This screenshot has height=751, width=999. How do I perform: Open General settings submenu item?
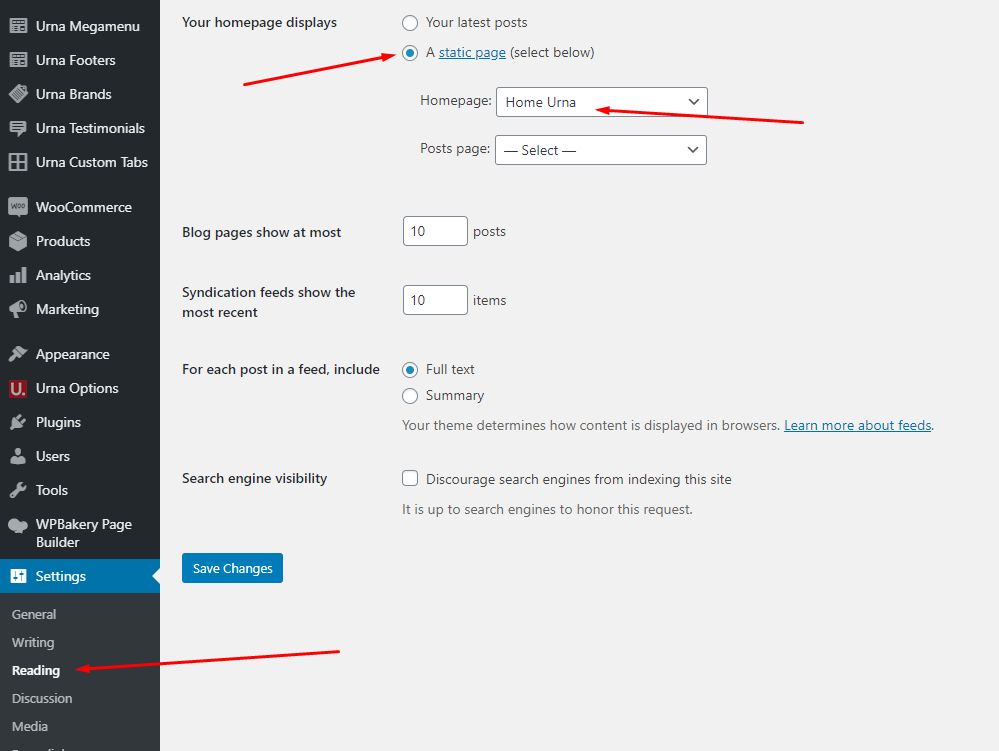click(34, 614)
